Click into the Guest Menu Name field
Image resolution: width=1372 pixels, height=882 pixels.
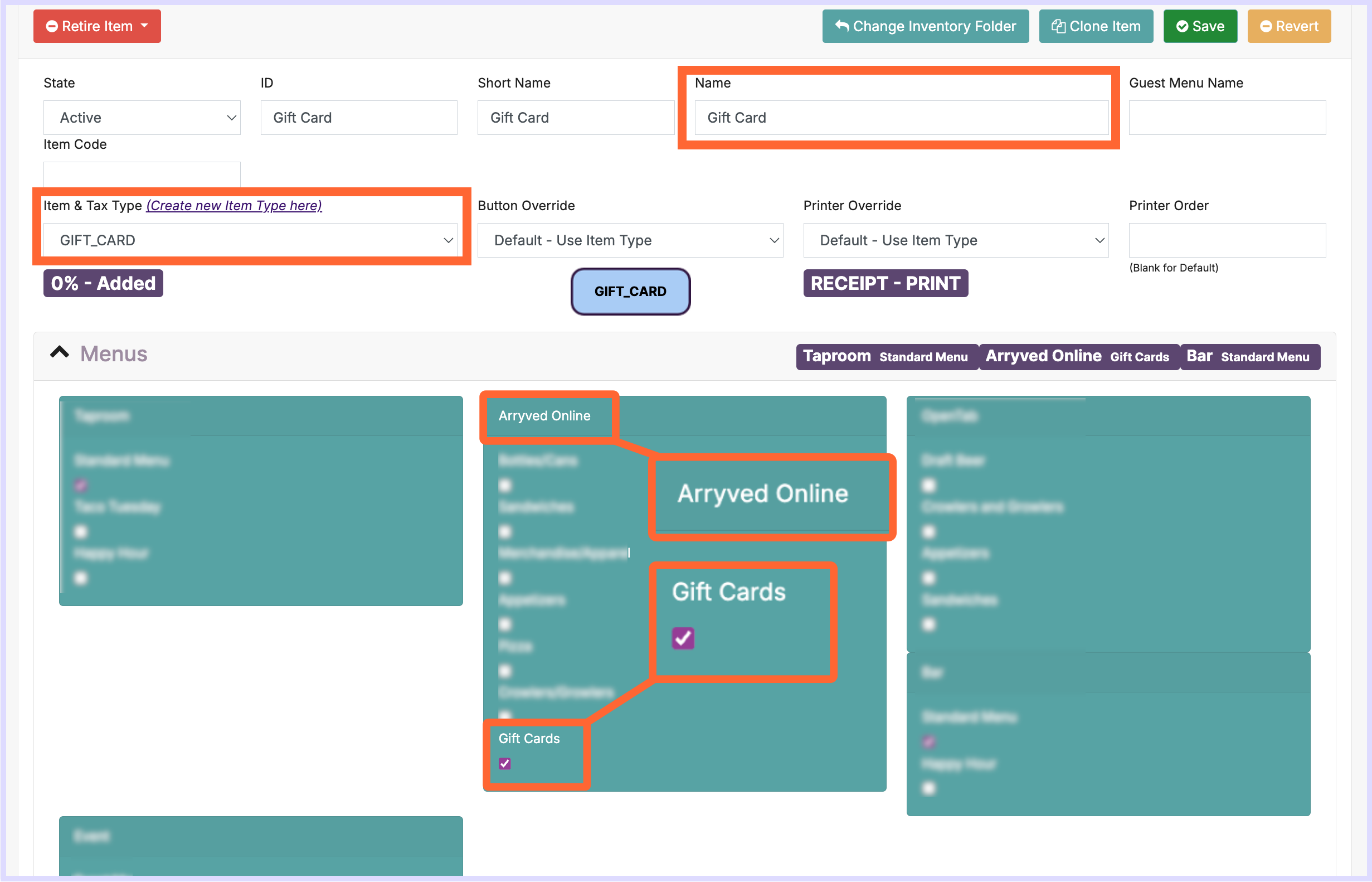1227,118
